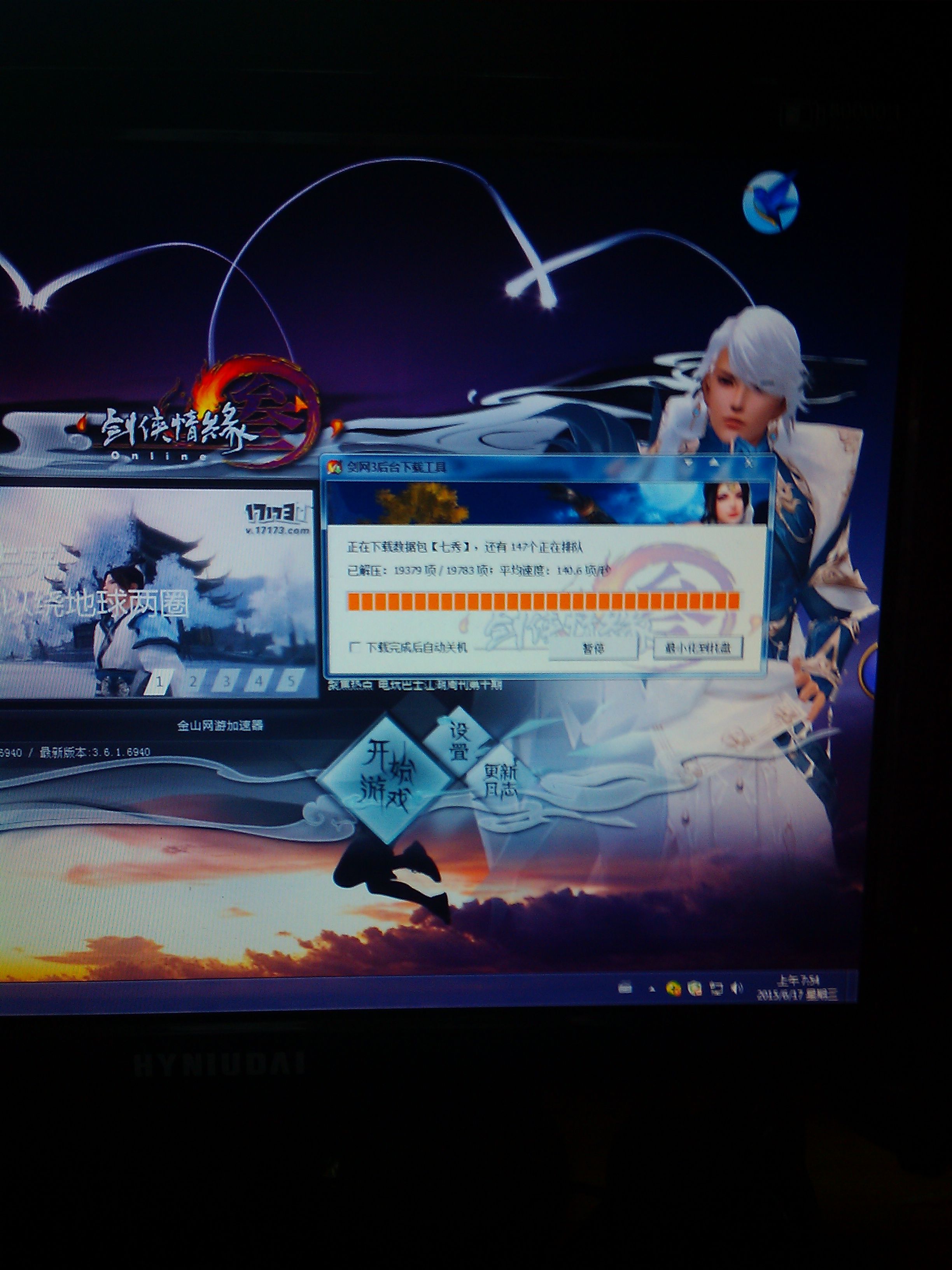Screen dimensions: 952x1270
Task: Switch to banner slide 2
Action: [193, 682]
